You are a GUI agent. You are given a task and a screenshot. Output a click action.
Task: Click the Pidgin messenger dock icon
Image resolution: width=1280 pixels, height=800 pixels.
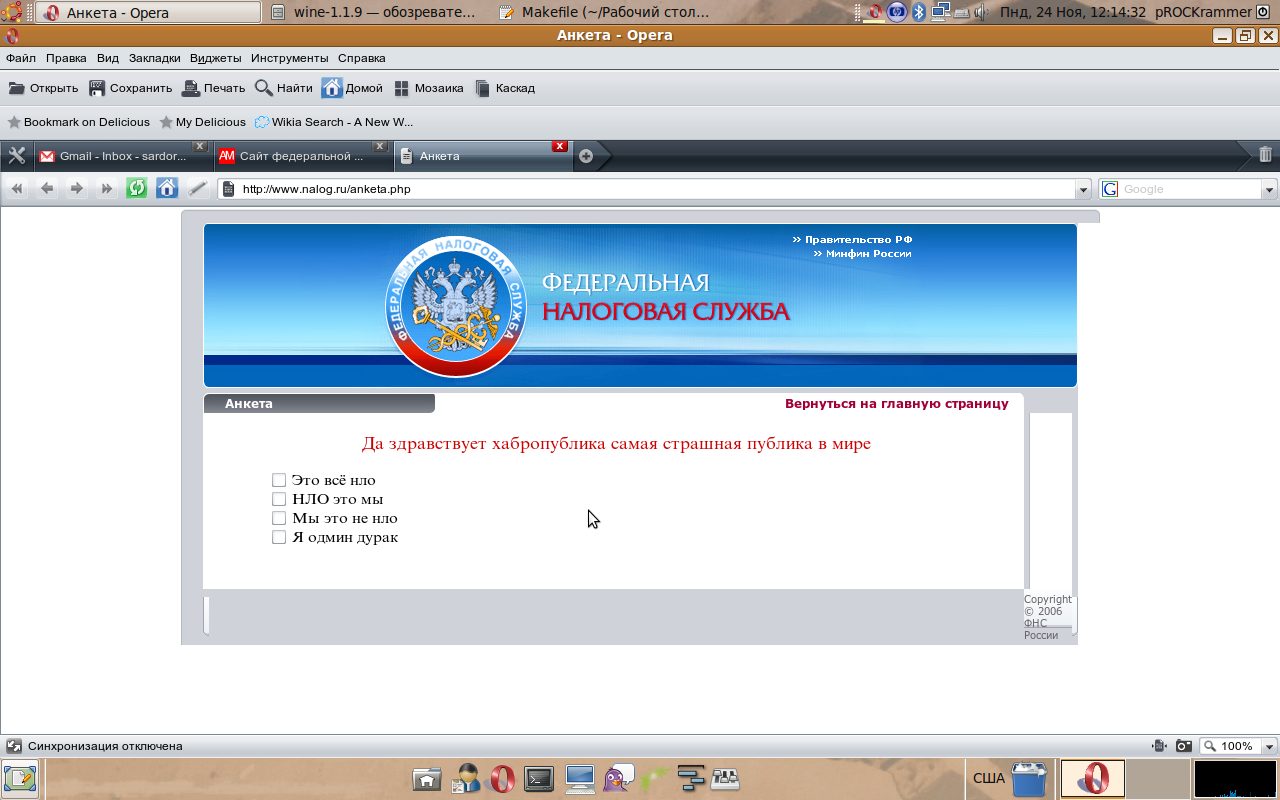(618, 778)
